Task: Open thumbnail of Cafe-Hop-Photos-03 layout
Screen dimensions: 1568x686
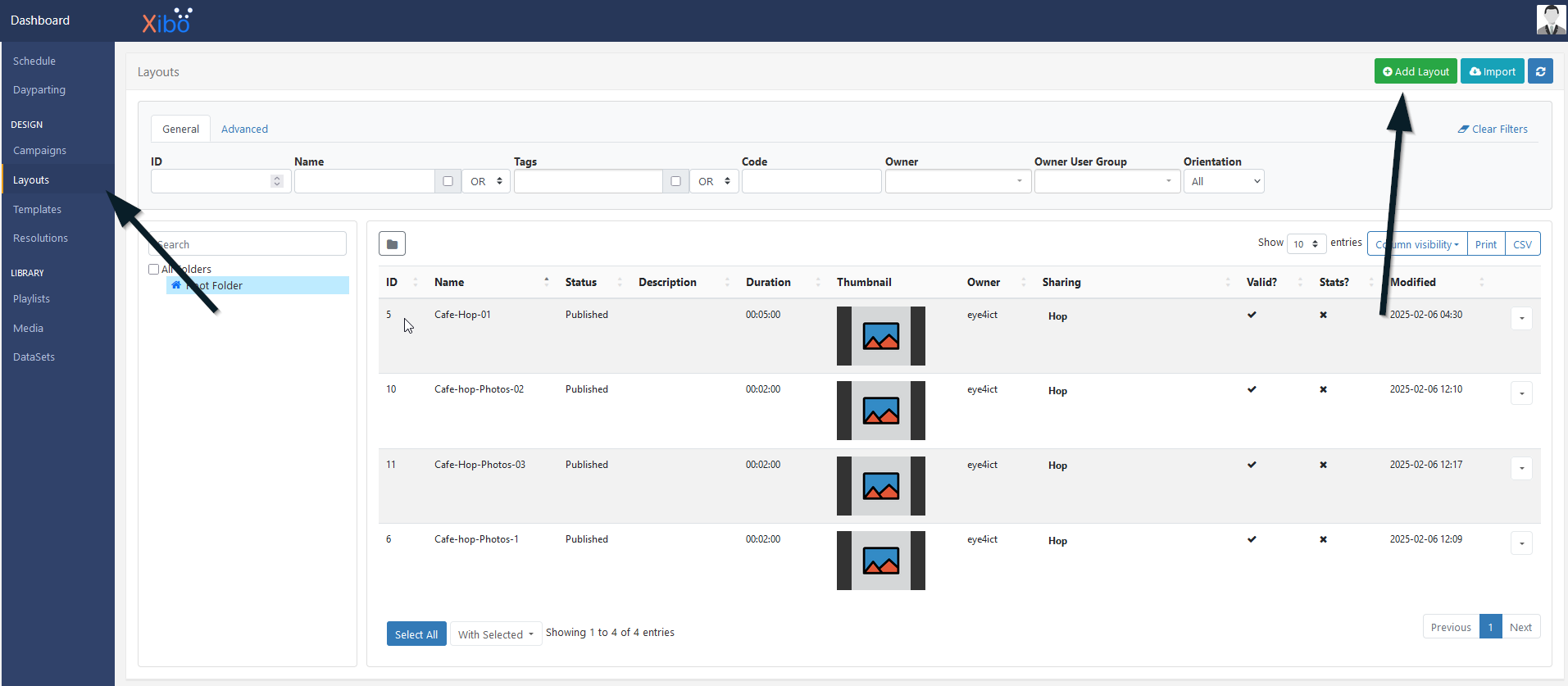Action: tap(881, 486)
